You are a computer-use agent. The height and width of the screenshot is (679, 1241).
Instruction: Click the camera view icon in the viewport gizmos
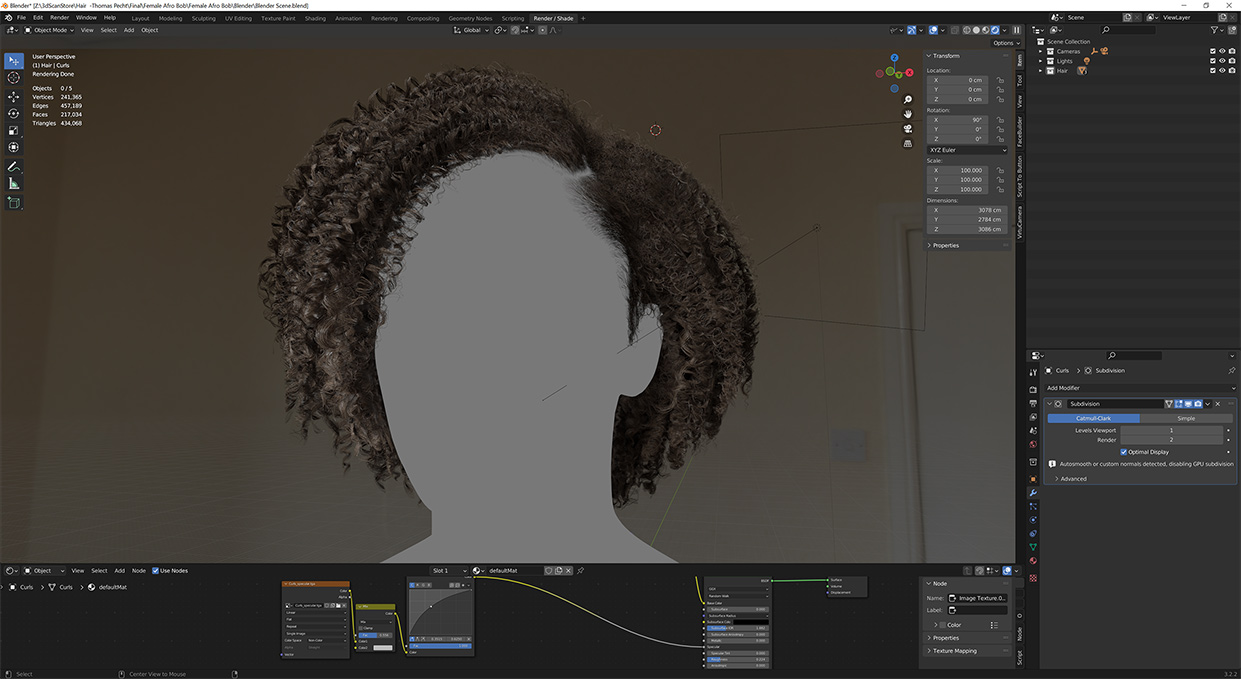click(907, 128)
